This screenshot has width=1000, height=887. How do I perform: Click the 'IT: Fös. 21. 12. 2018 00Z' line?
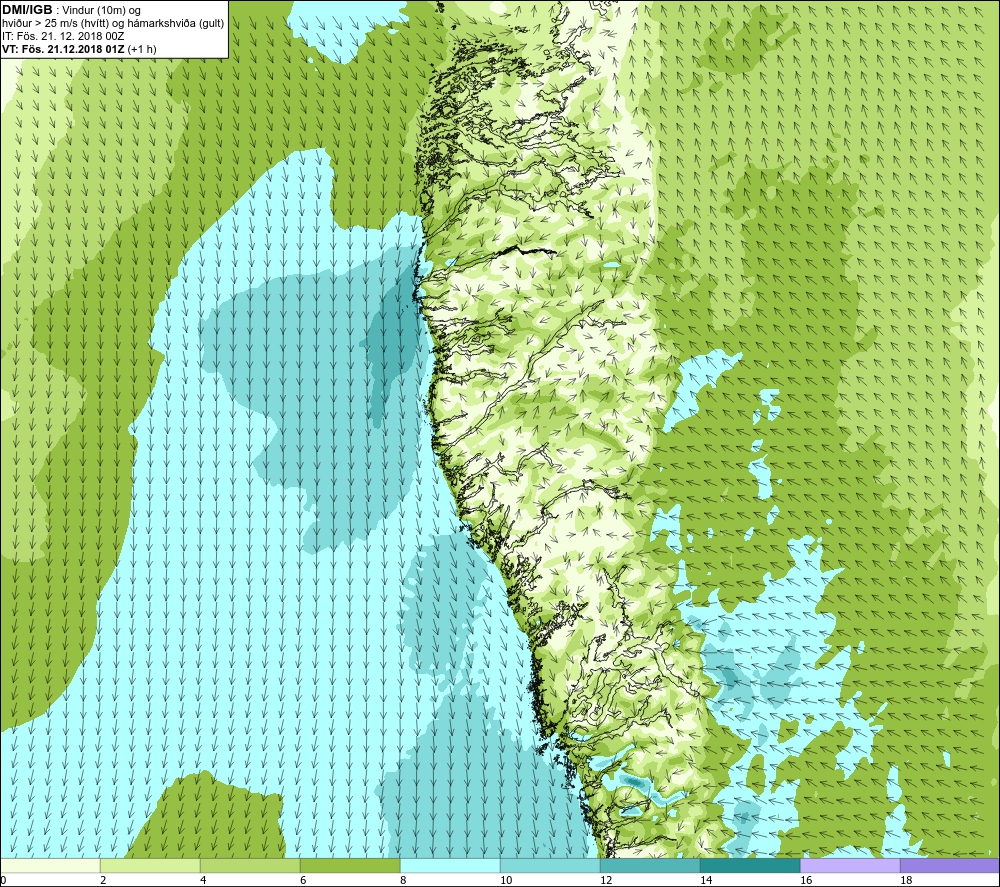point(63,36)
